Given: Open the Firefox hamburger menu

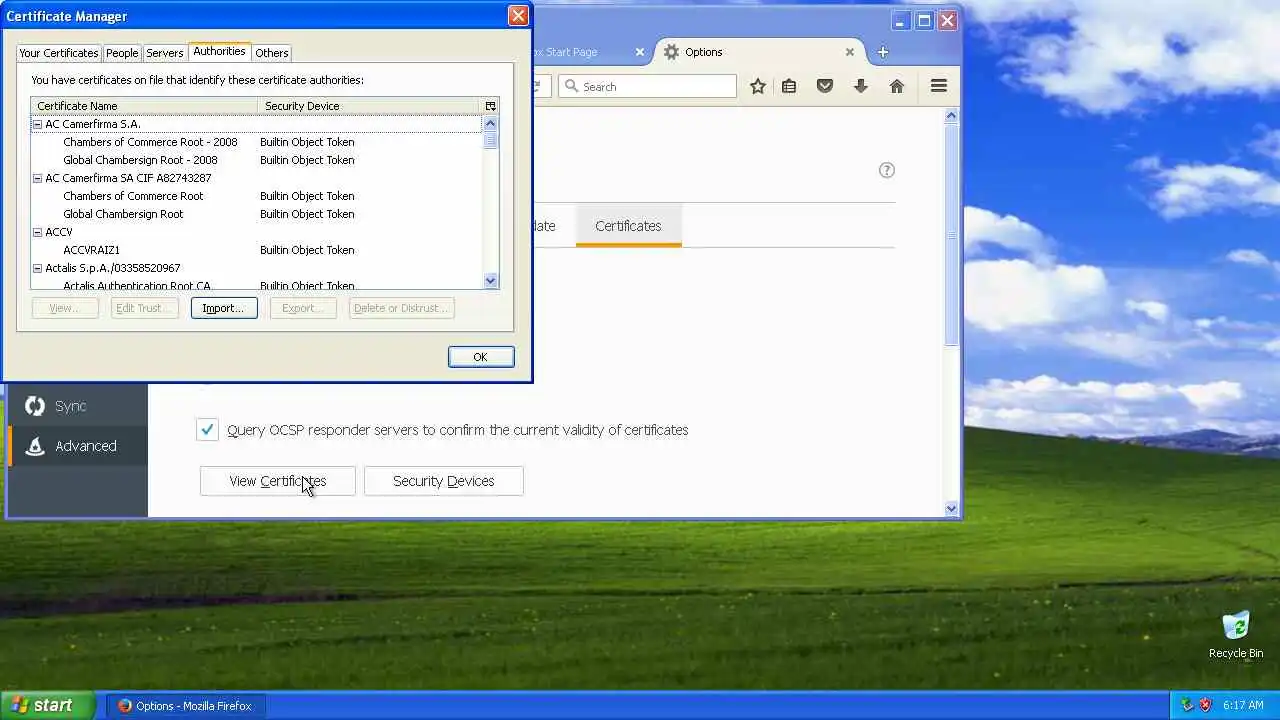Looking at the screenshot, I should (x=939, y=86).
